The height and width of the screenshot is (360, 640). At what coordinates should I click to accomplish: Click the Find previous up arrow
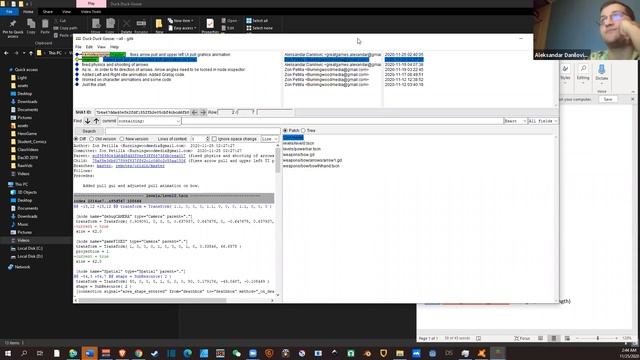[96, 121]
